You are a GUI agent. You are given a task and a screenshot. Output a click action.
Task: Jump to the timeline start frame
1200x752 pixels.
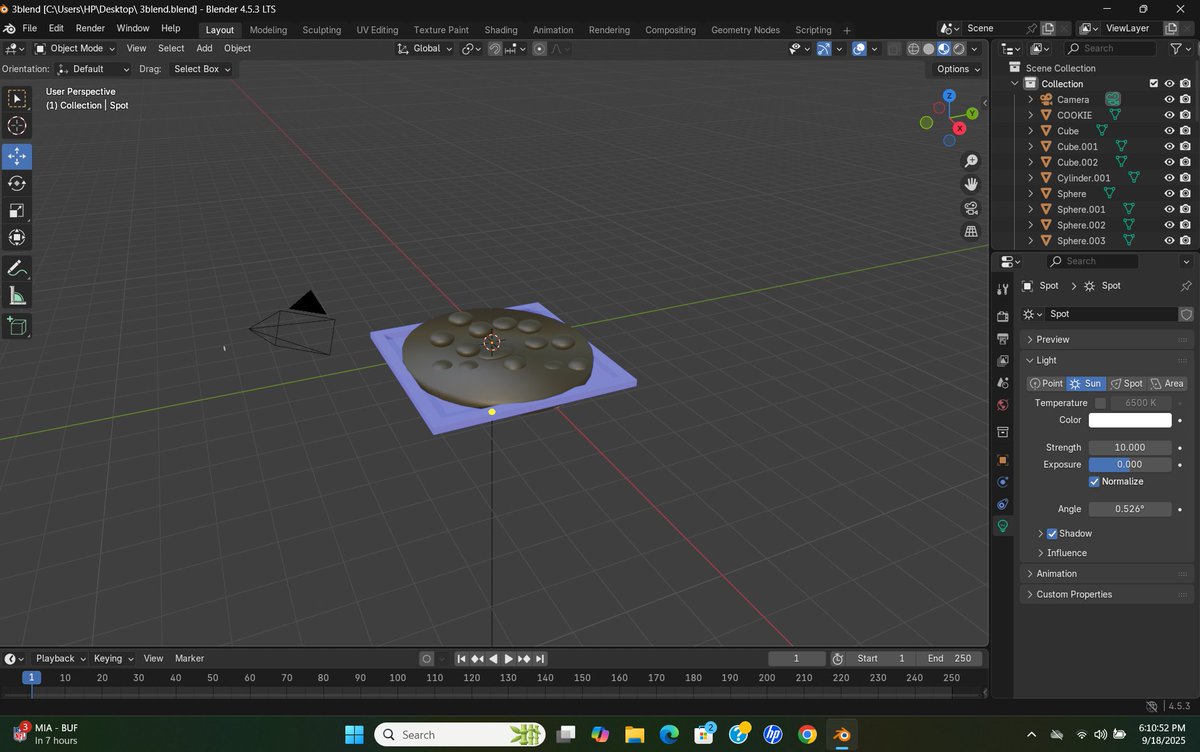(461, 658)
